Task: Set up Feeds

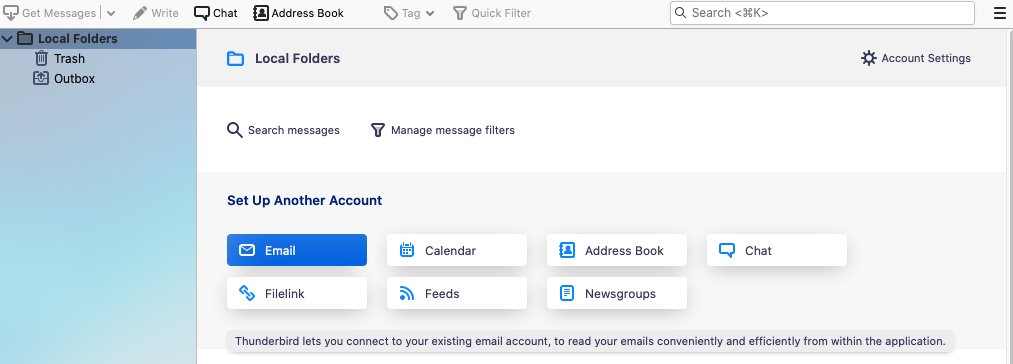Action: (457, 294)
